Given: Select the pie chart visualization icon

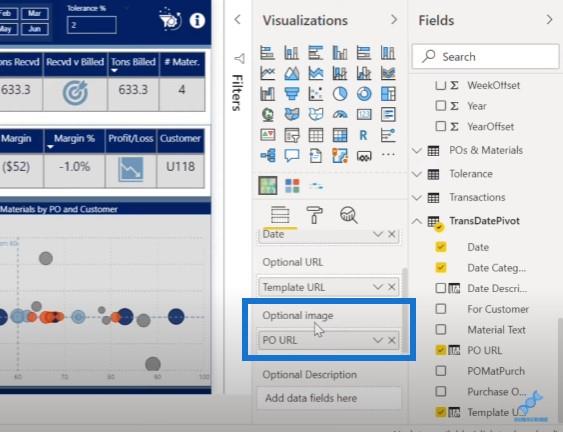Looking at the screenshot, I should tap(340, 94).
